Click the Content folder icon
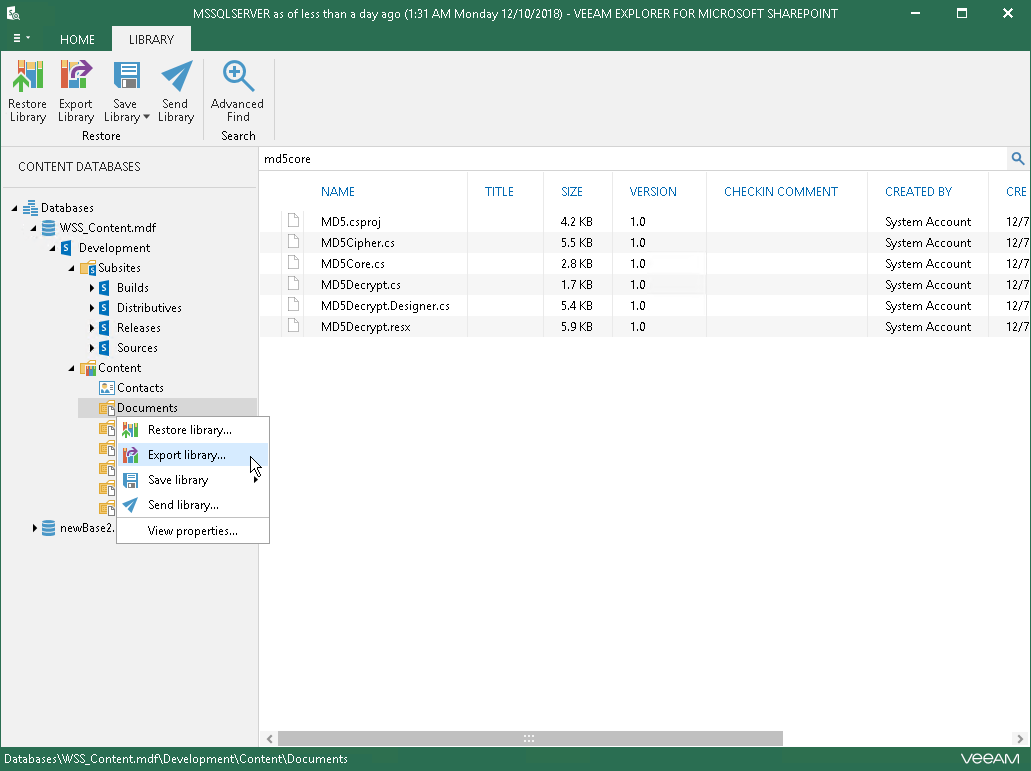 87,368
